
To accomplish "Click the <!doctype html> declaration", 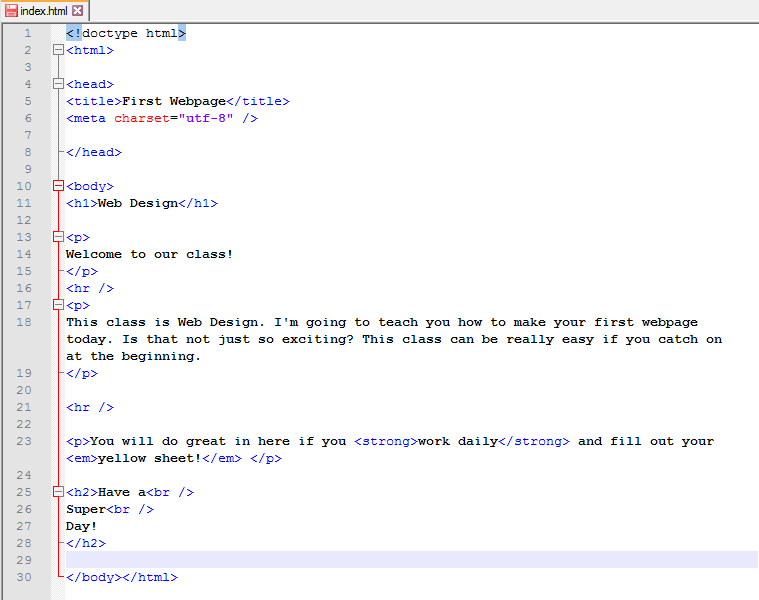I will coord(126,33).
